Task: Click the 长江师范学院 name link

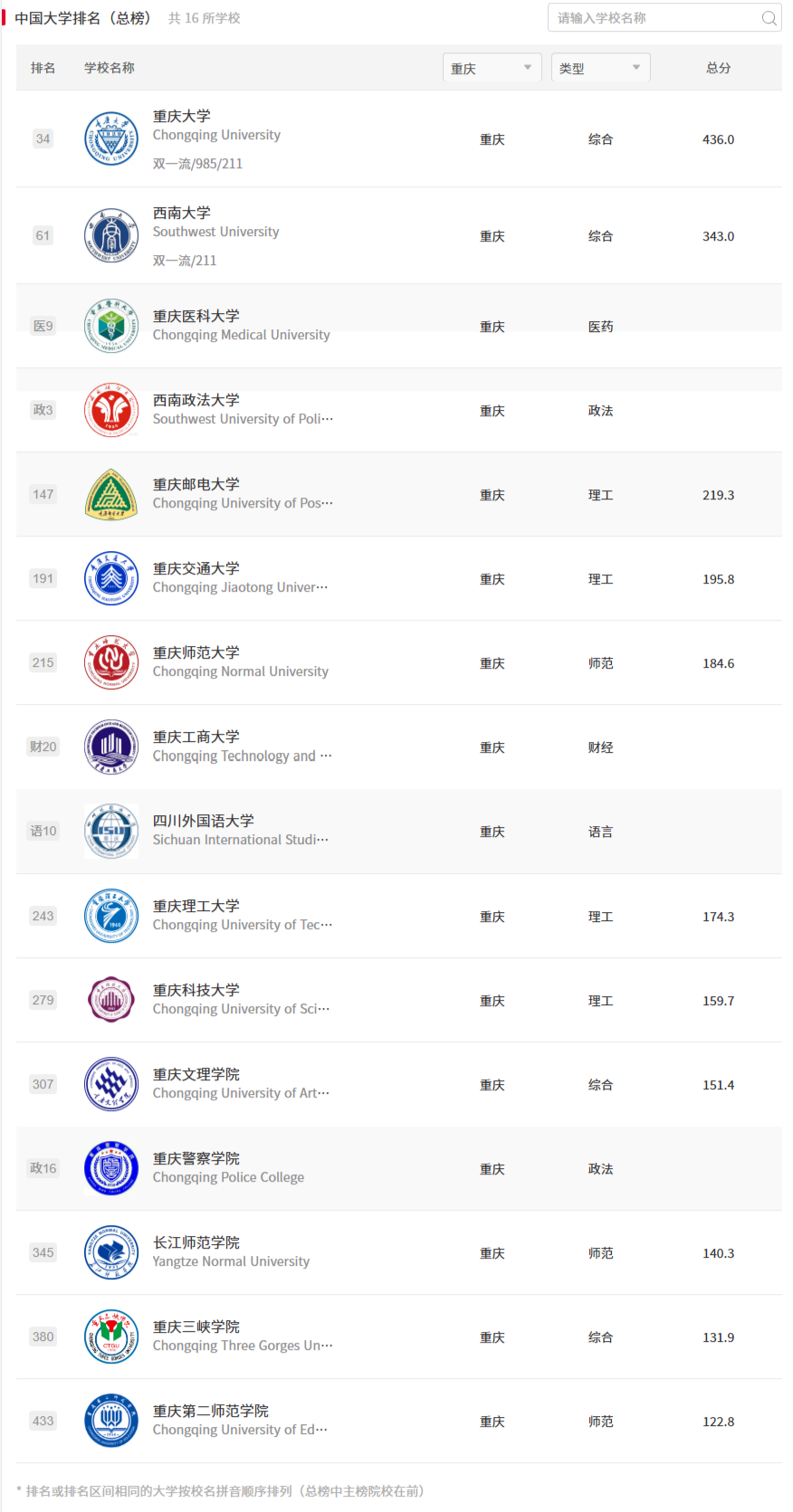Action: [196, 1242]
